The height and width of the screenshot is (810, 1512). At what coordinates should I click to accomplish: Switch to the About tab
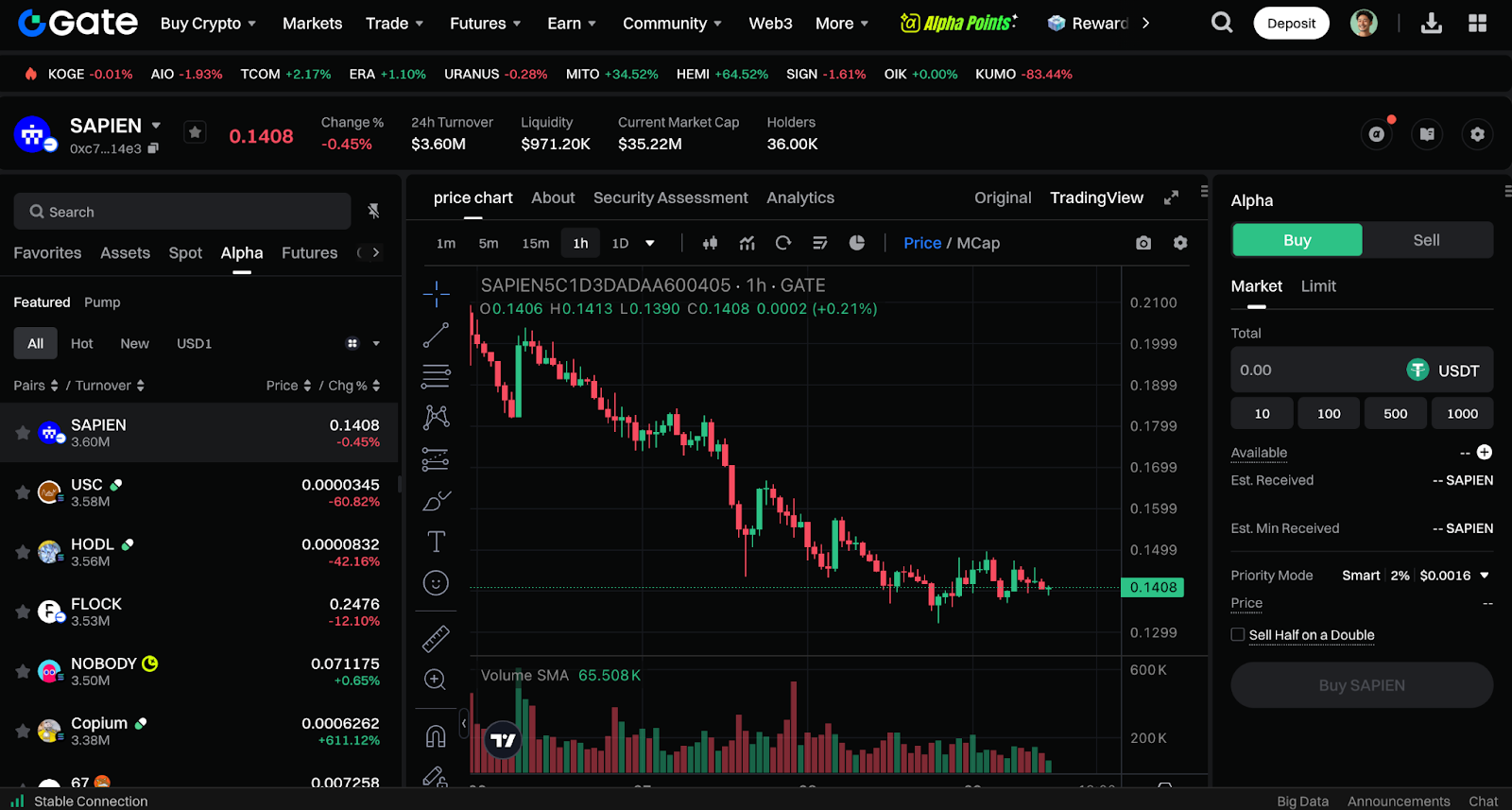tap(553, 198)
